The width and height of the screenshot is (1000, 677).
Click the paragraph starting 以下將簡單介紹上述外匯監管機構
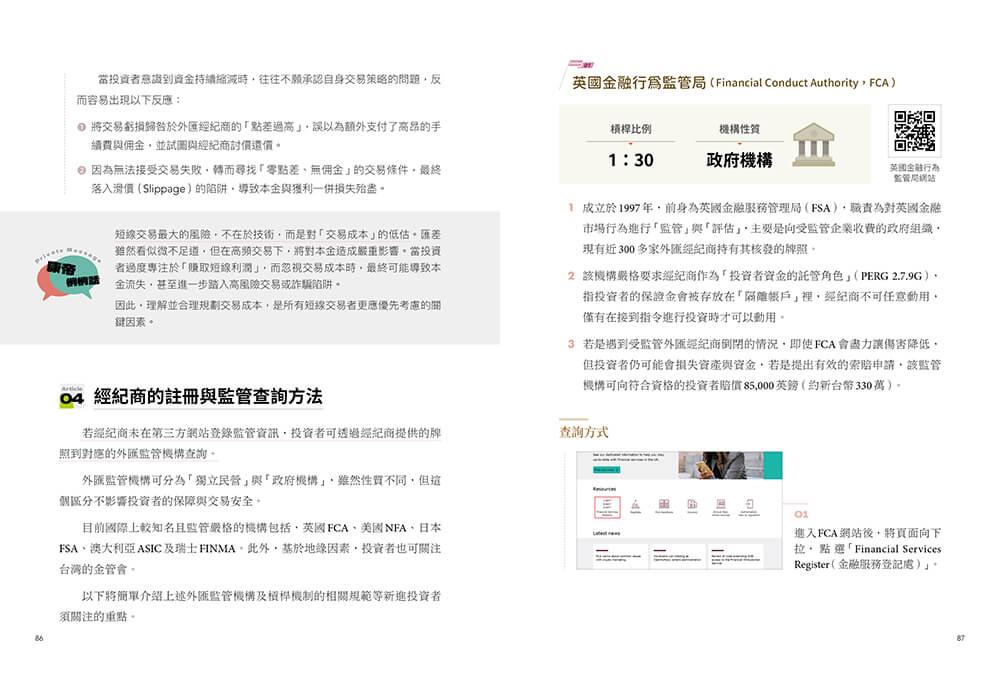coord(250,606)
